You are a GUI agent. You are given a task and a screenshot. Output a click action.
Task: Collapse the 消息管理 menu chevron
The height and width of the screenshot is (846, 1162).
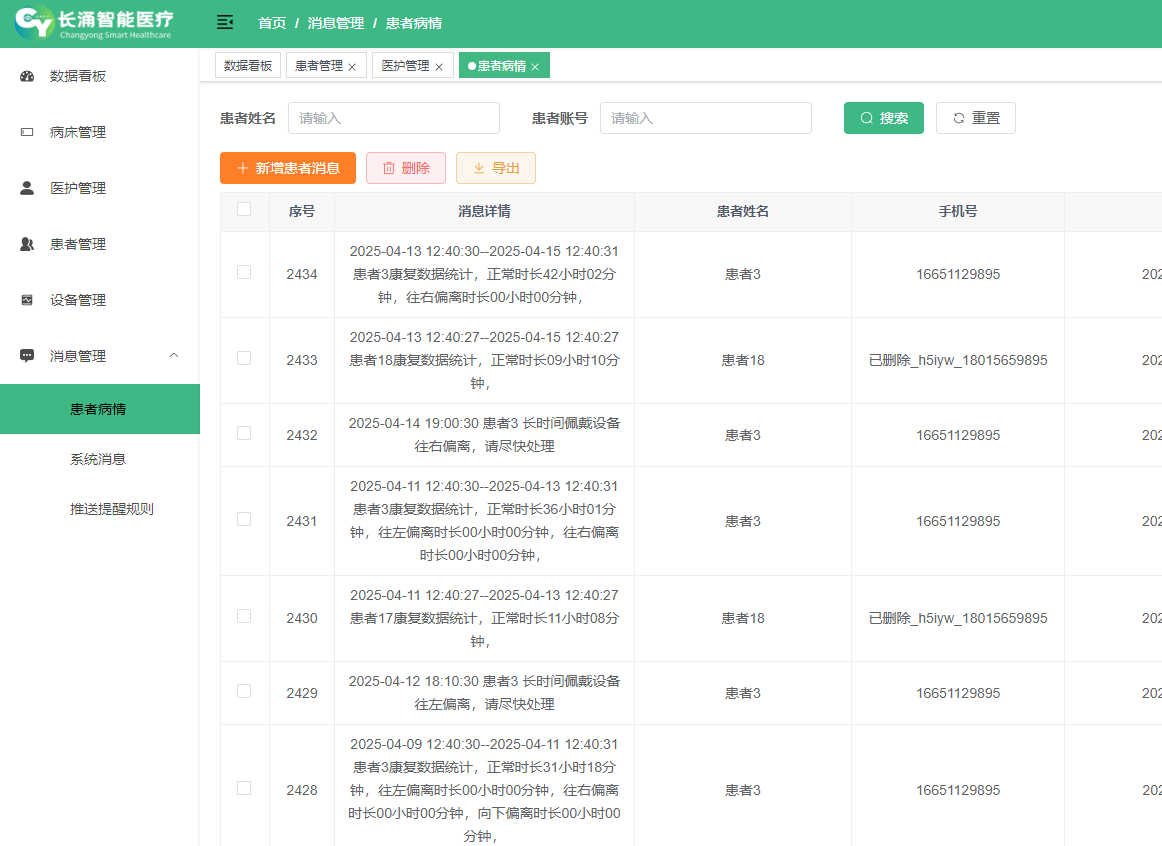[174, 356]
